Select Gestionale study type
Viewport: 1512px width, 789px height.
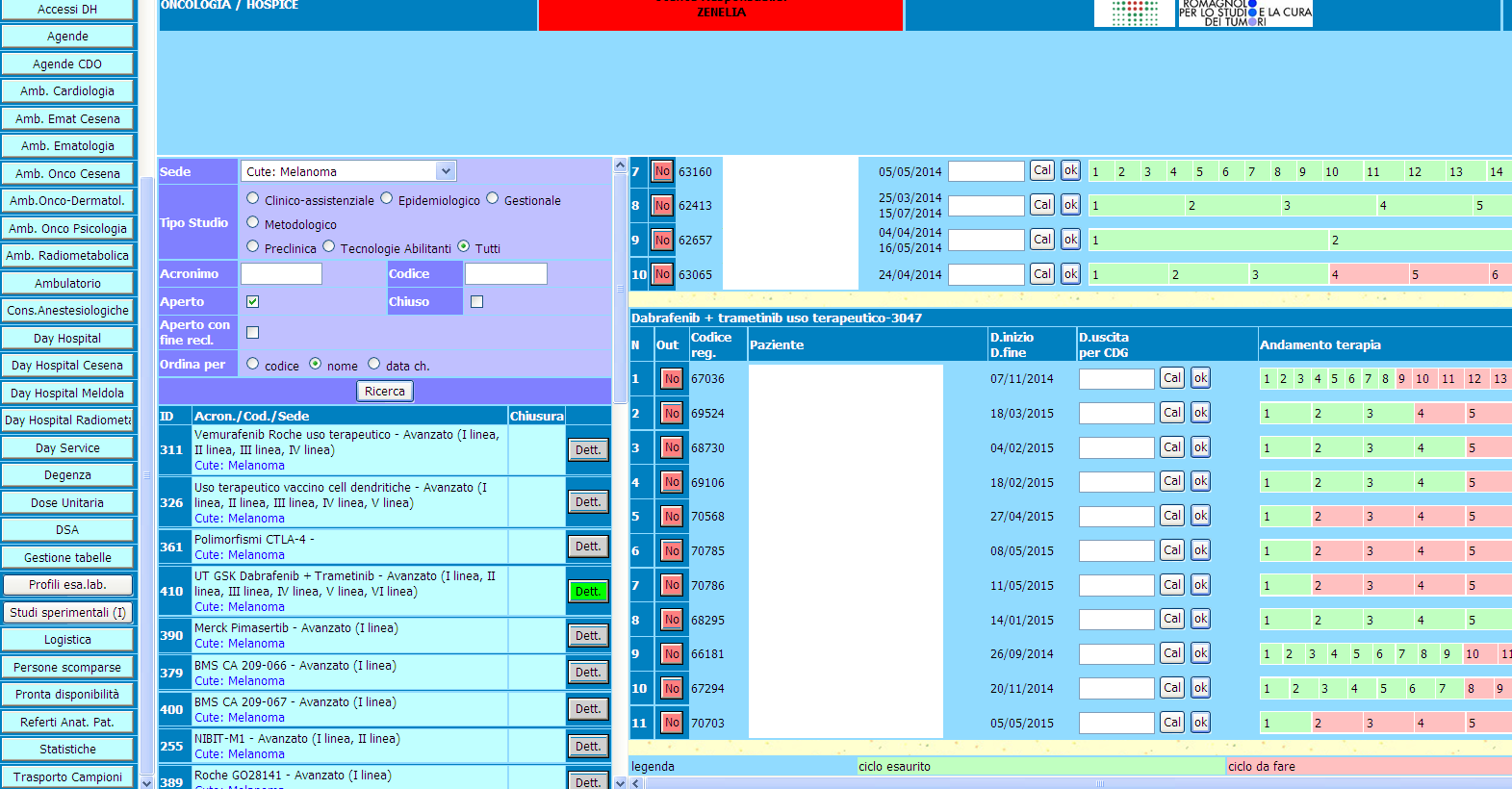493,198
